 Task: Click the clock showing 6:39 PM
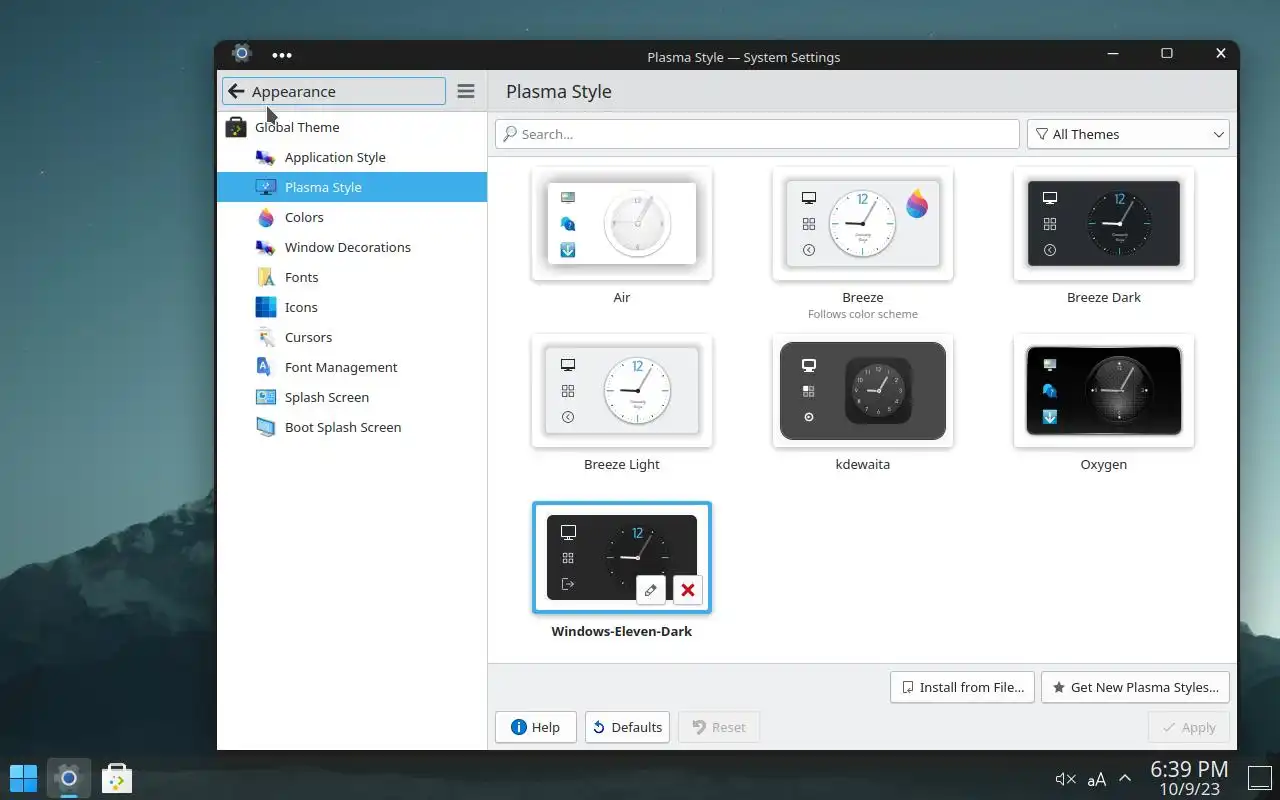(x=1188, y=769)
